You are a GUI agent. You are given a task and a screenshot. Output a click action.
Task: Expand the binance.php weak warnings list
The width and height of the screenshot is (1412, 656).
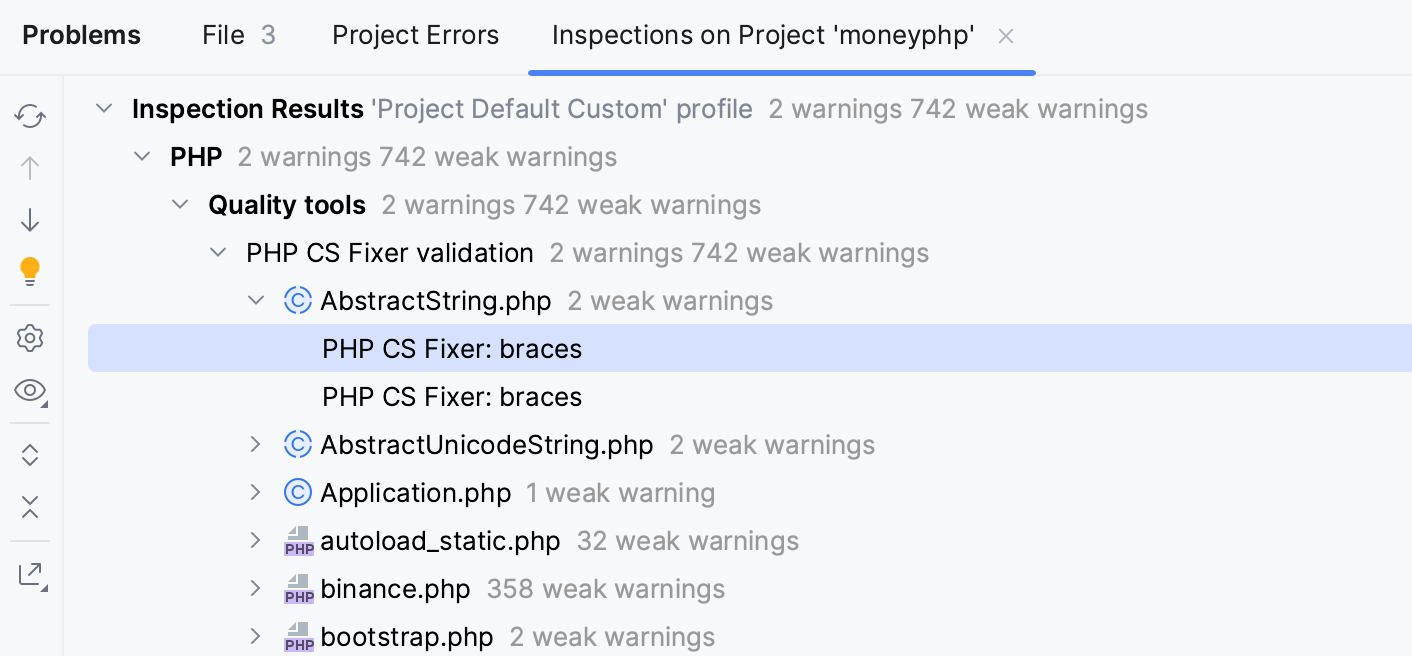click(256, 588)
